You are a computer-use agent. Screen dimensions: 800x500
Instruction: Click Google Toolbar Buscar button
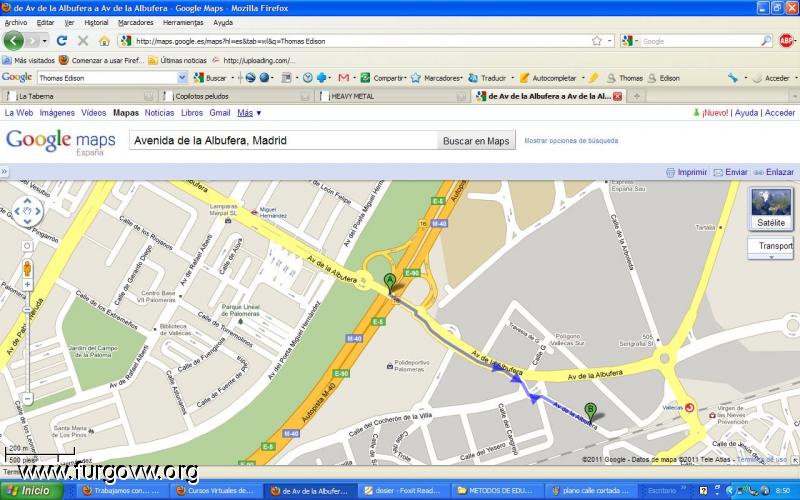click(x=210, y=78)
